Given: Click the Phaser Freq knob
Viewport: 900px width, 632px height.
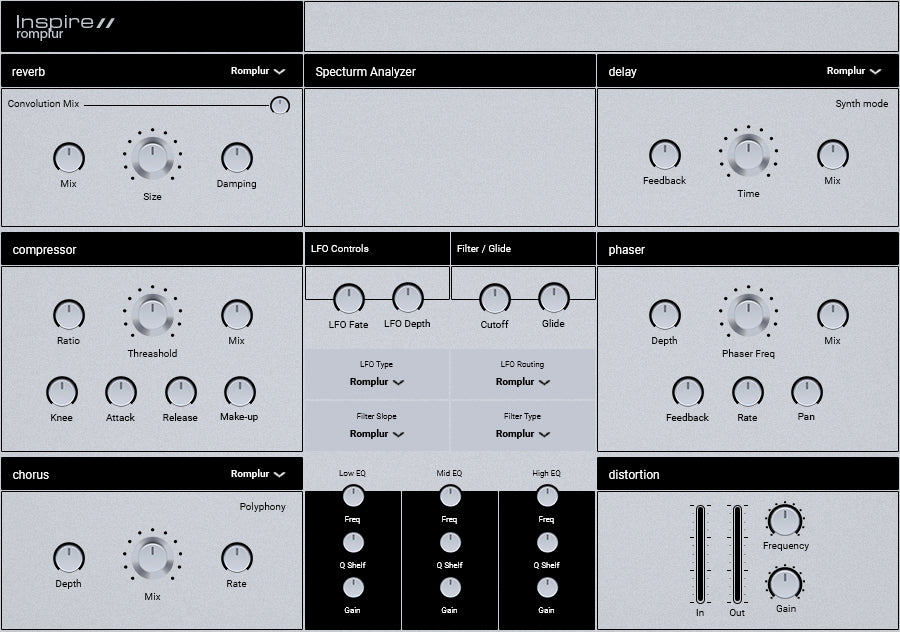Looking at the screenshot, I should click(748, 313).
